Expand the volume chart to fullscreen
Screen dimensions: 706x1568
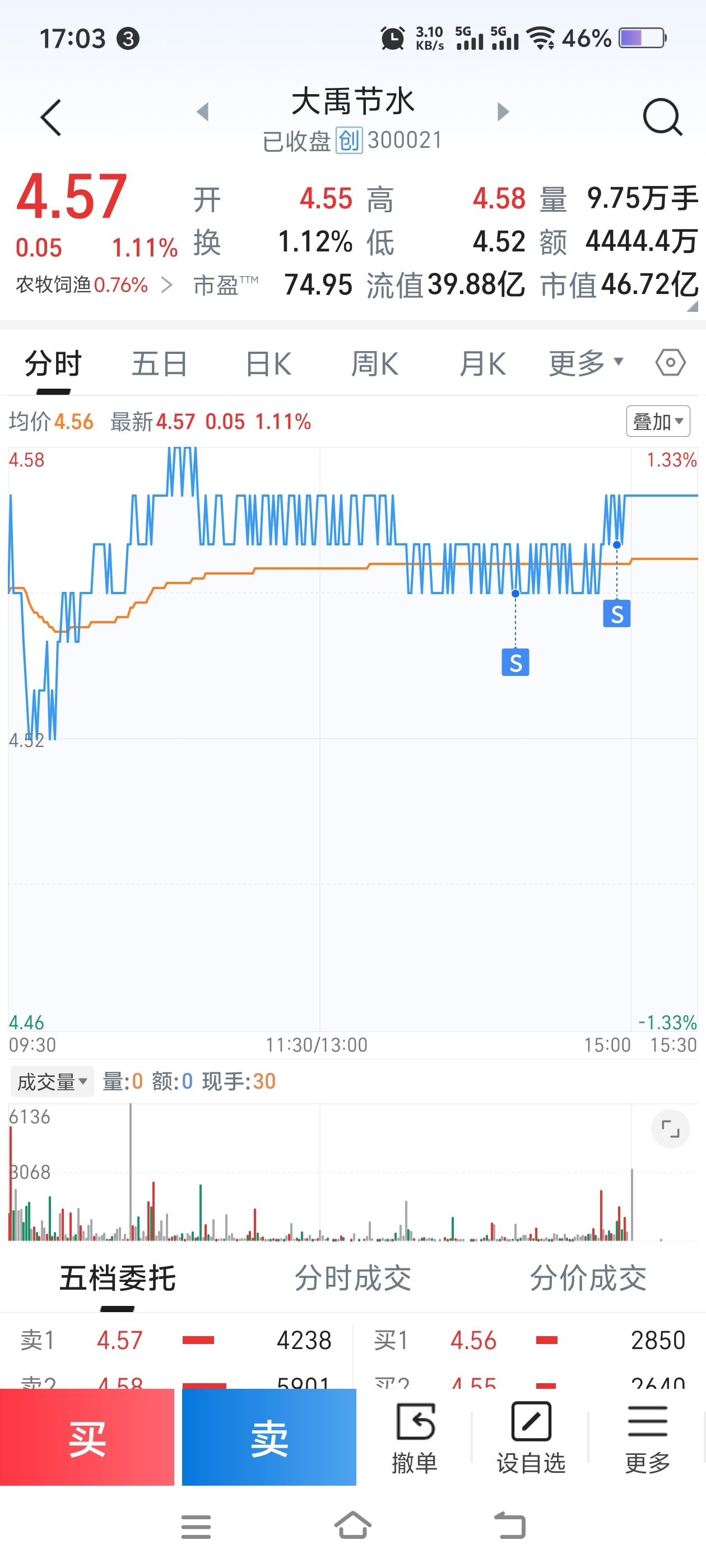coord(670,1129)
